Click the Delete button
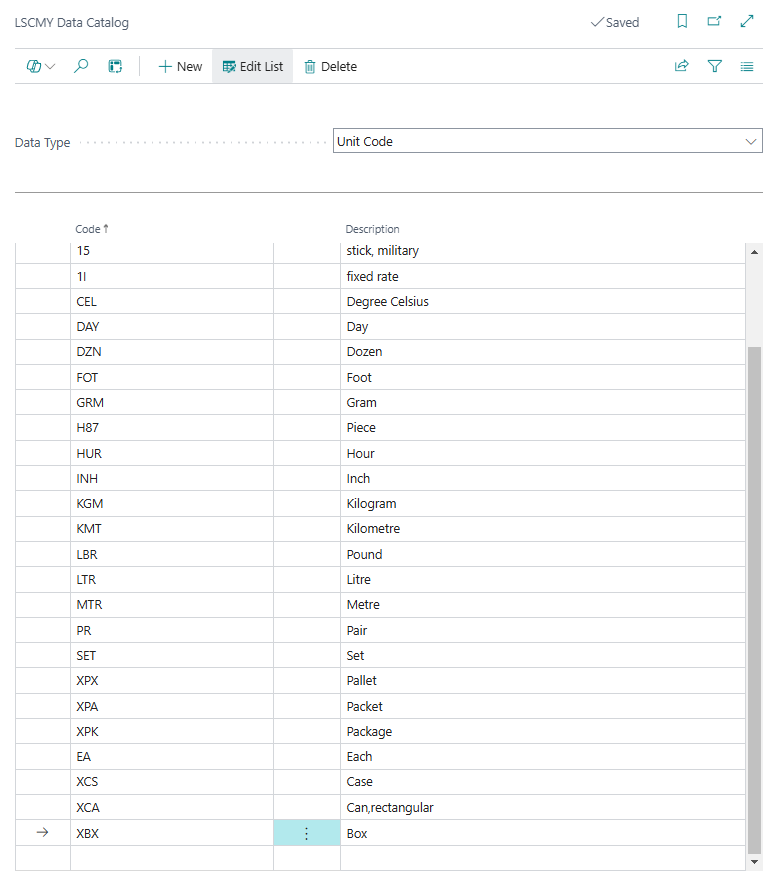774x886 pixels. [330, 66]
